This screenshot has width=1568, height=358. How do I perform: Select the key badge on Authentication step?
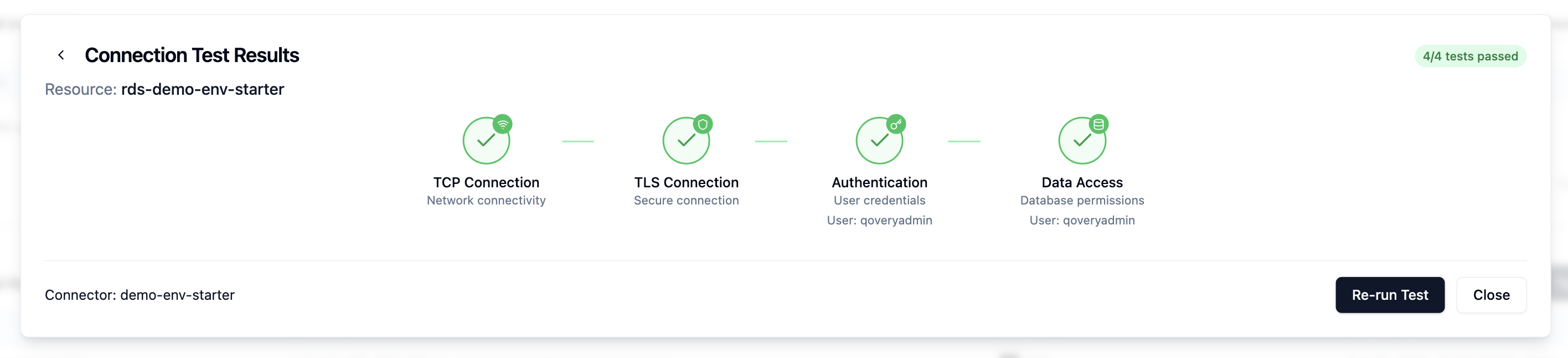896,124
